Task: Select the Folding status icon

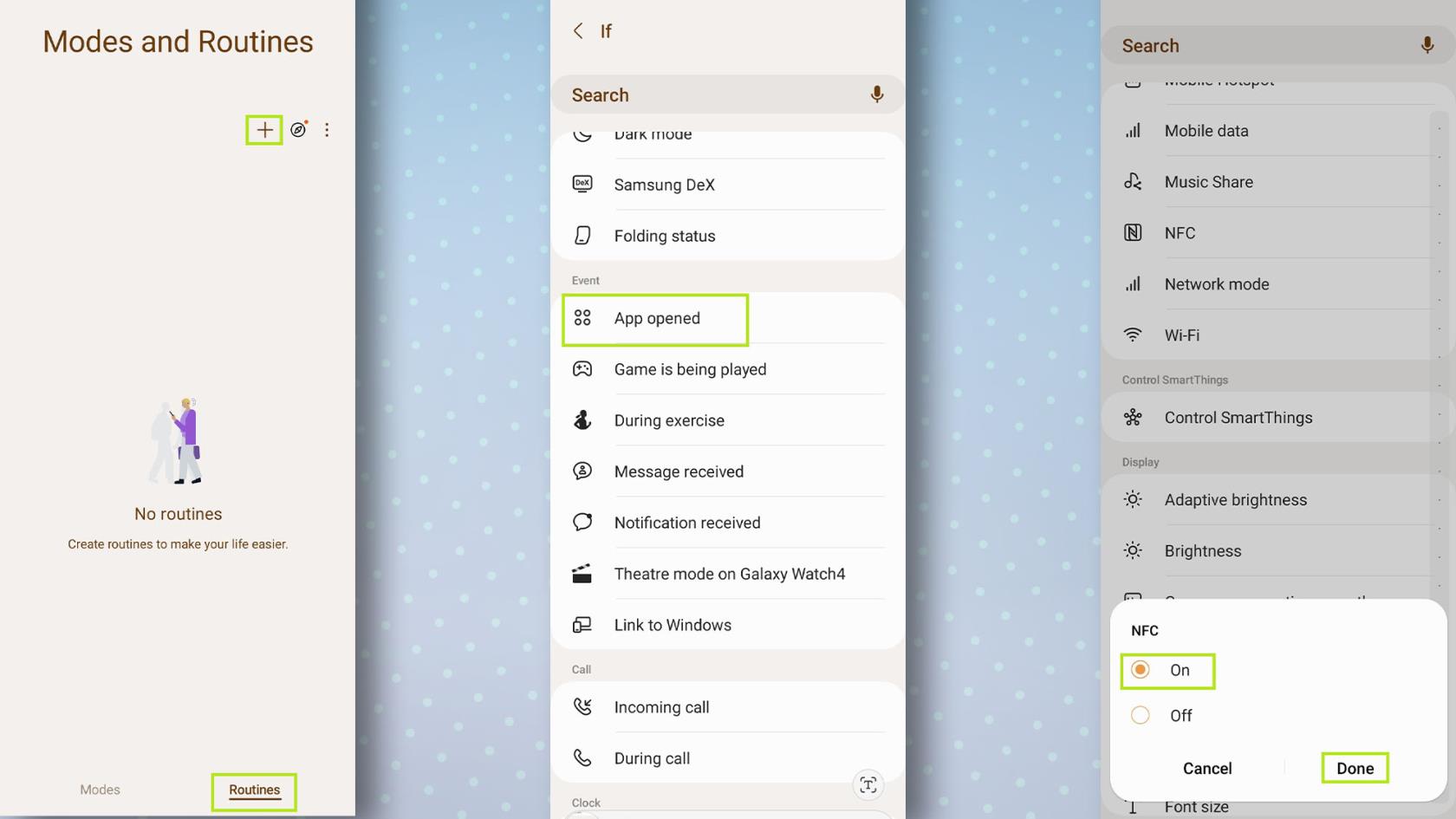Action: 582,235
